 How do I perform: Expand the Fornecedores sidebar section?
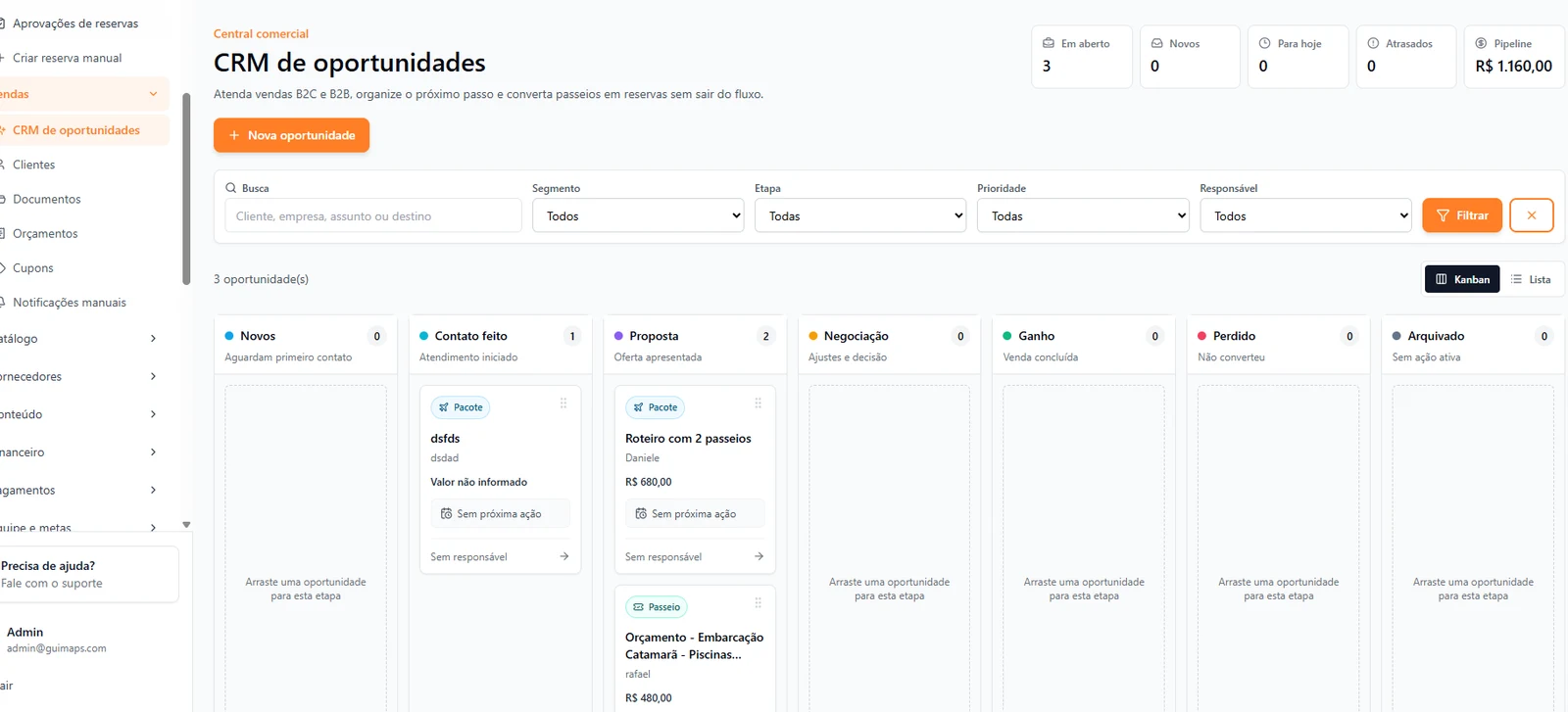click(x=82, y=376)
